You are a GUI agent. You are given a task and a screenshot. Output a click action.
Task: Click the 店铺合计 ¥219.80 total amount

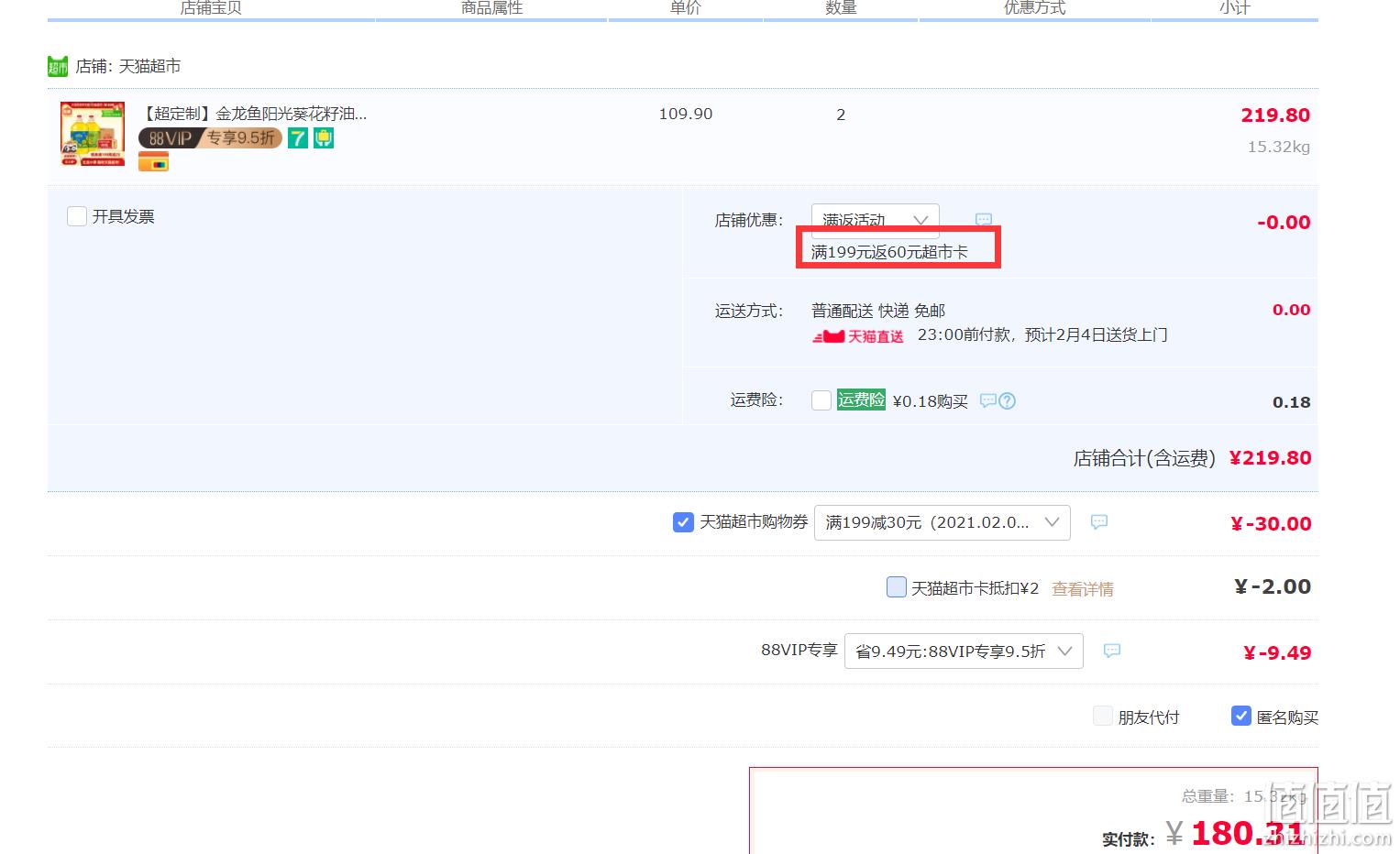coord(1270,458)
